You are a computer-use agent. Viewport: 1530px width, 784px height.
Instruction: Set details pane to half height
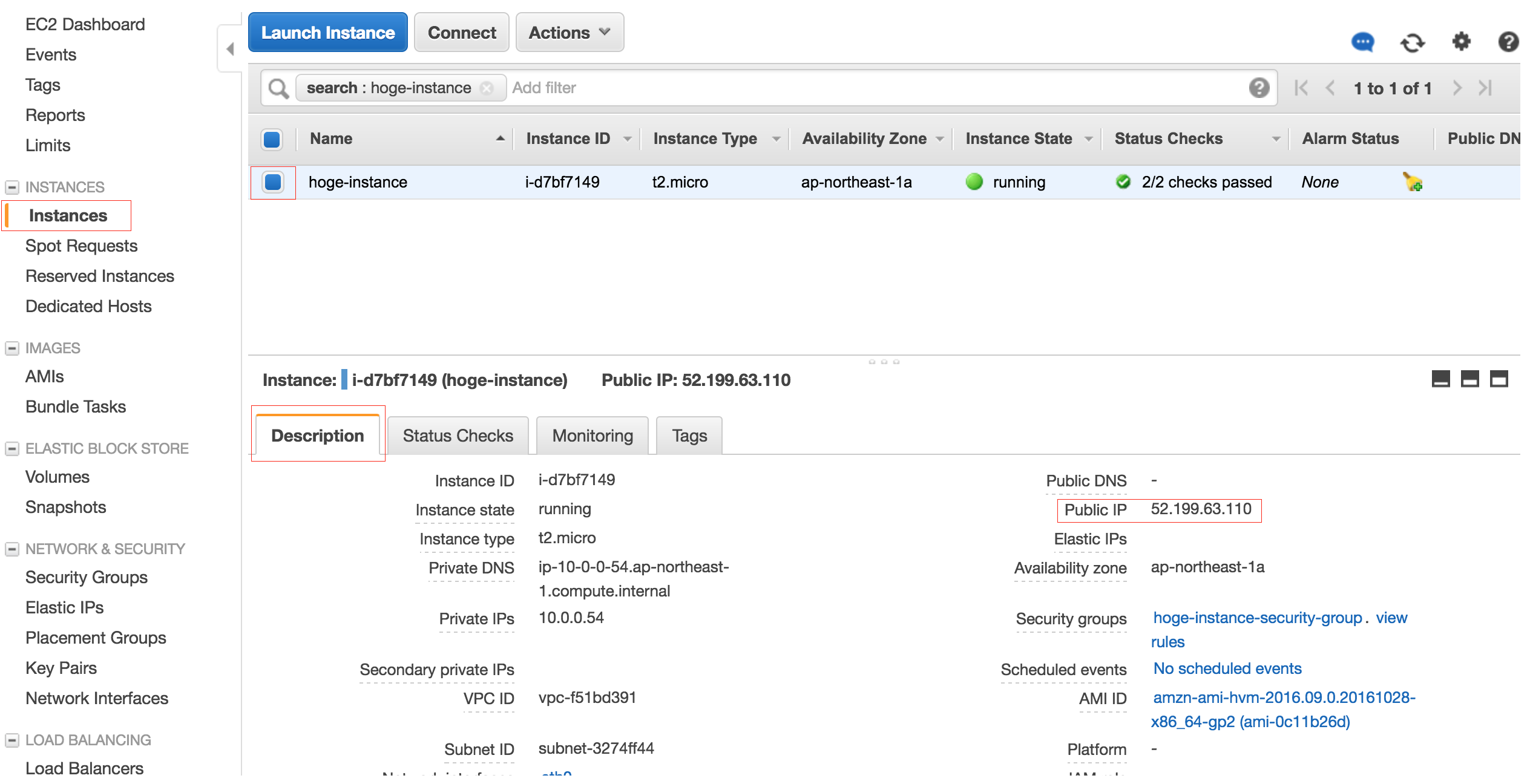pos(1469,379)
